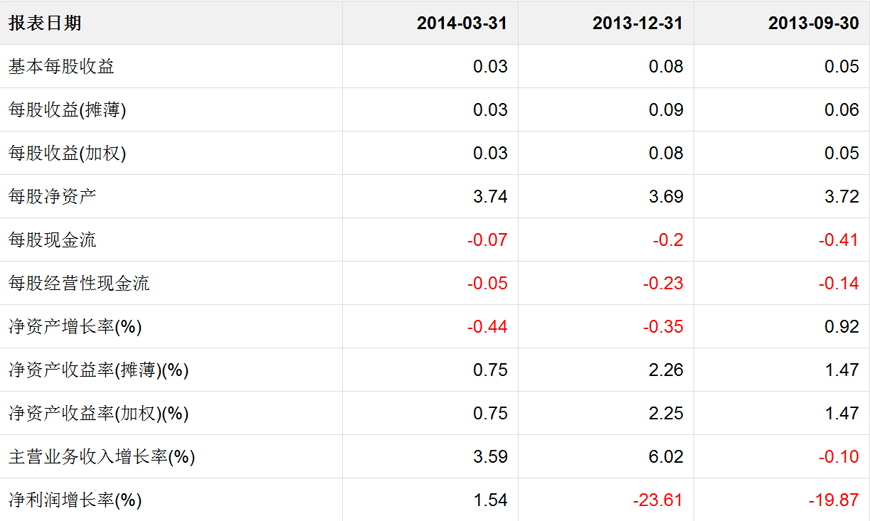Click the 每股收益(摊薄) row label
Viewport: 870px width, 521px height.
(68, 110)
